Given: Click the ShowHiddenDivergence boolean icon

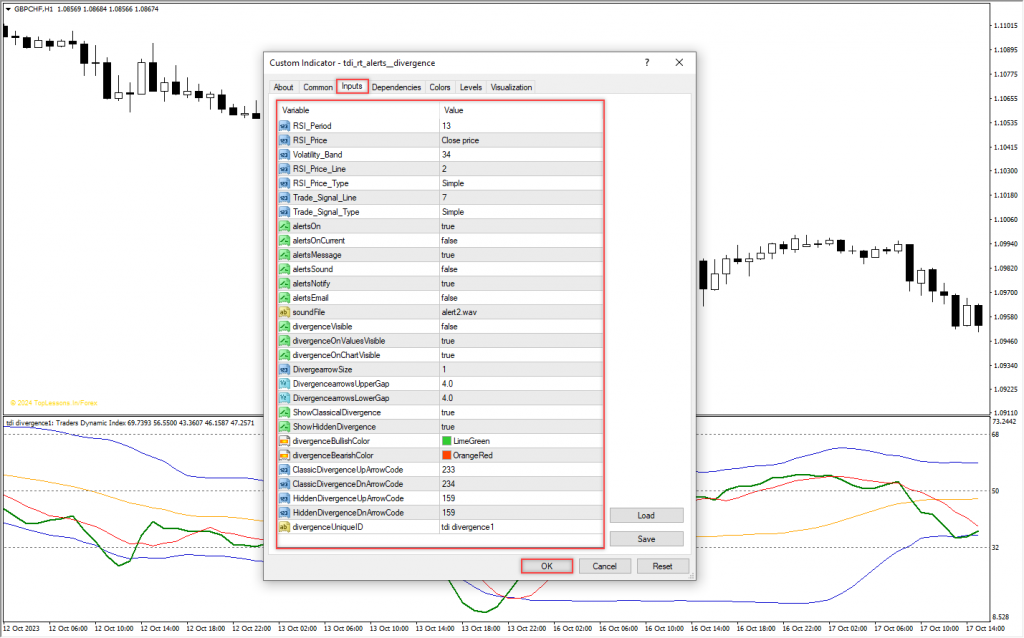Looking at the screenshot, I should click(x=285, y=427).
